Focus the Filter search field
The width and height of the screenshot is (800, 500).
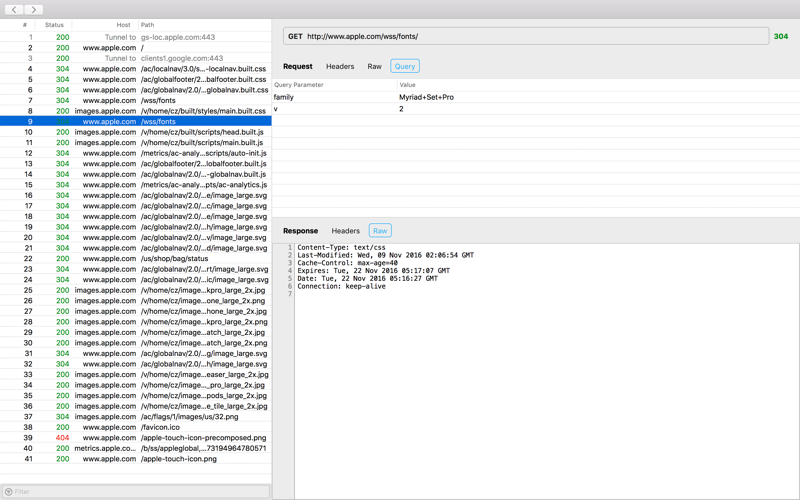[136, 492]
